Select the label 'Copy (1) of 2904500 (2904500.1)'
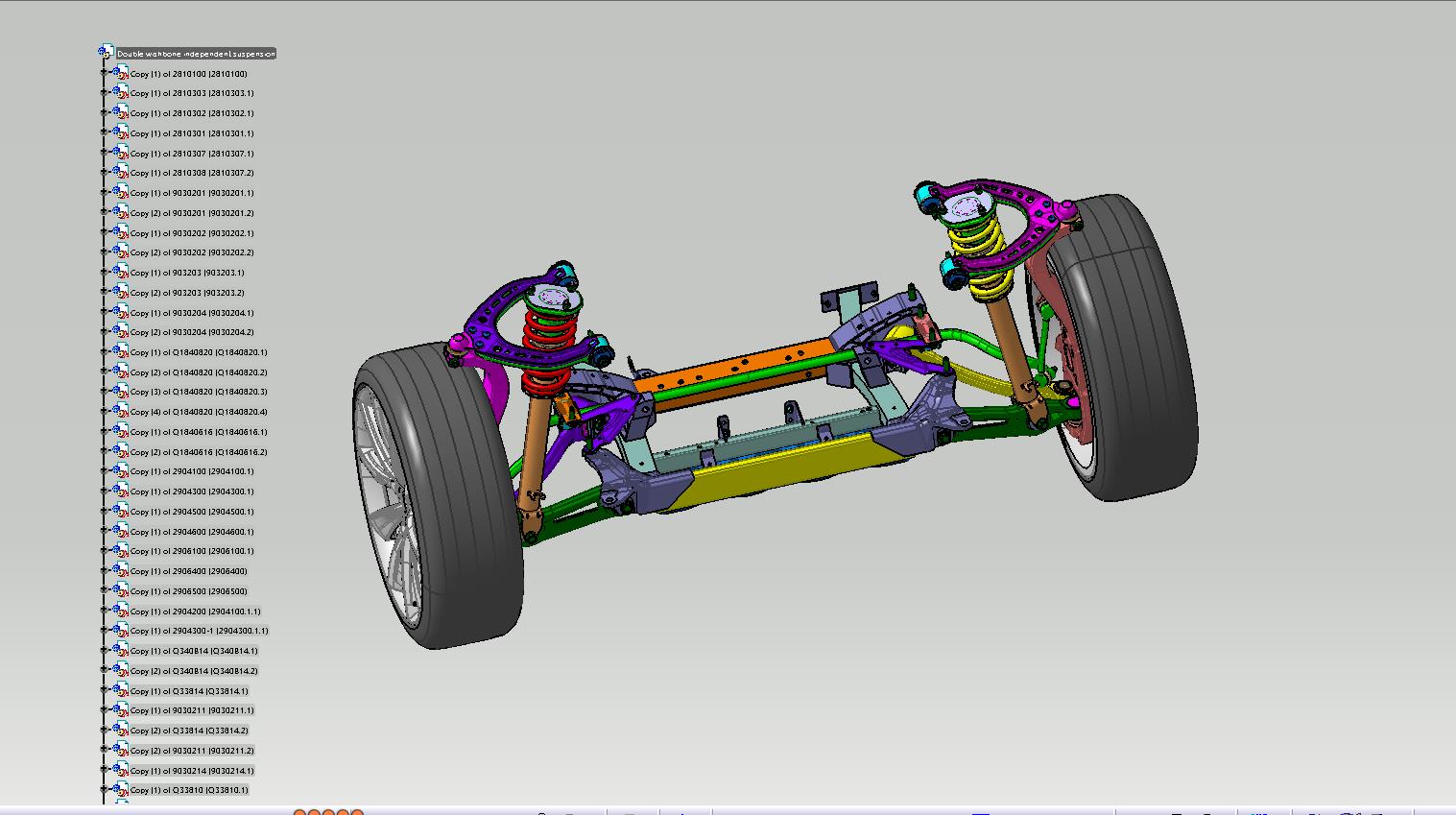Screen dimensions: 1456x815 [x=192, y=512]
